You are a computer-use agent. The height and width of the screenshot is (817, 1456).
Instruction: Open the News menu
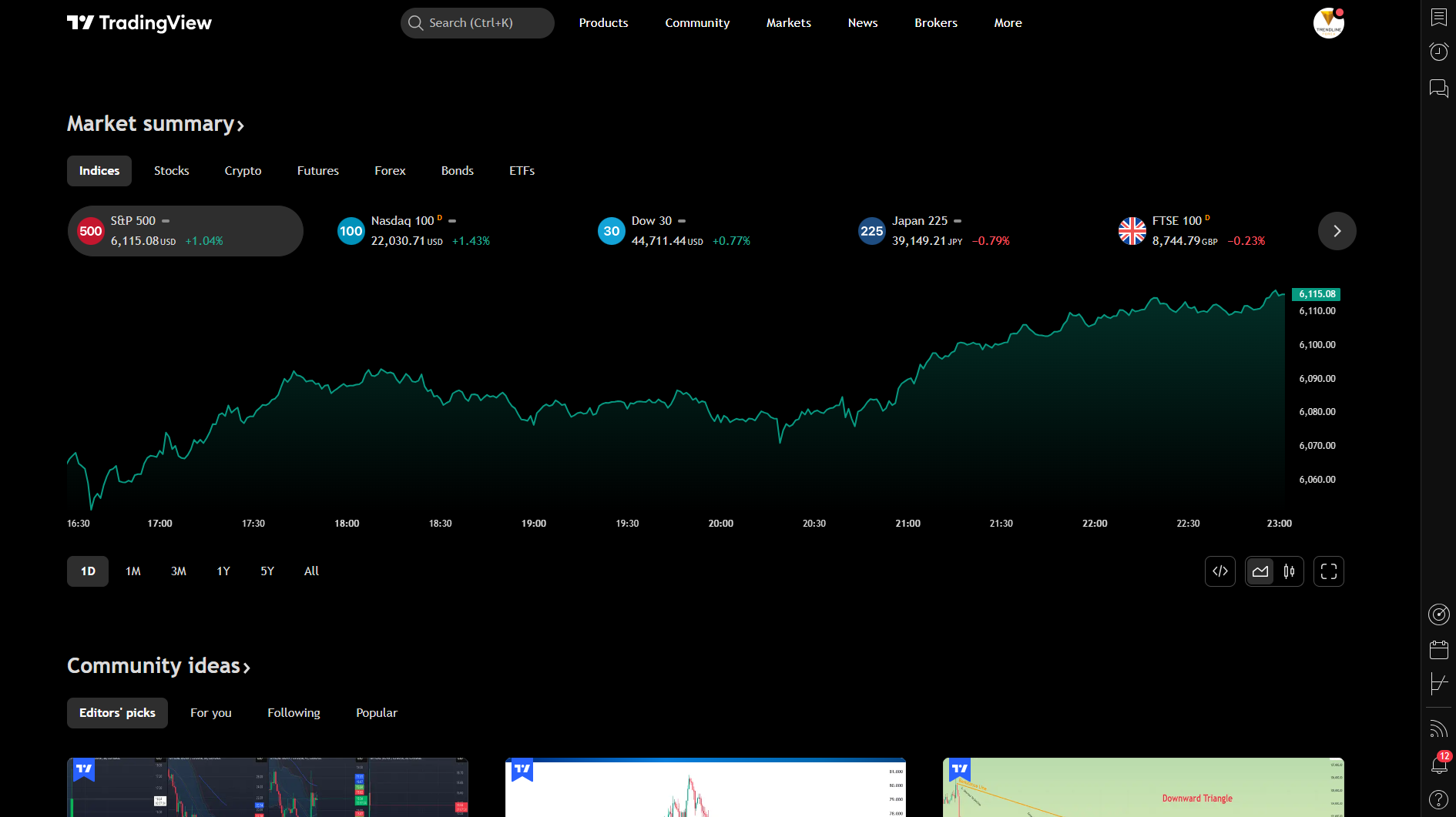tap(863, 23)
